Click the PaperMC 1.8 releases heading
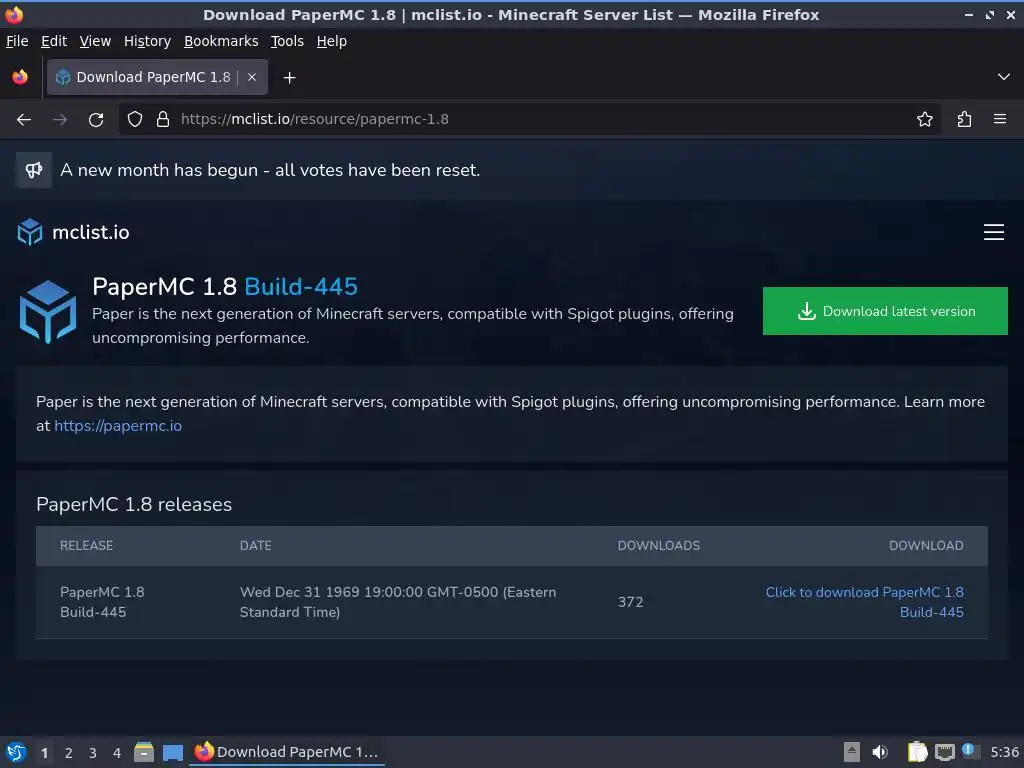The height and width of the screenshot is (768, 1024). pos(134,505)
